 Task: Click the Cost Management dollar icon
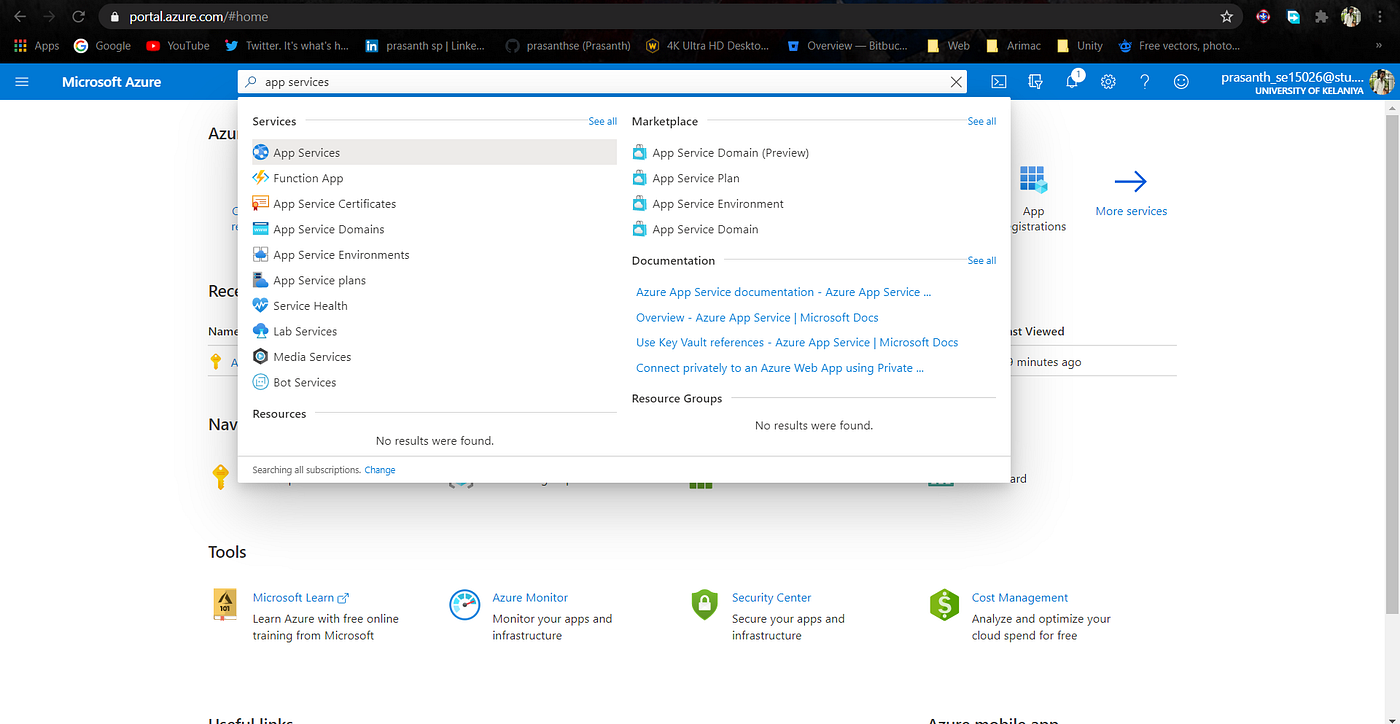[944, 604]
